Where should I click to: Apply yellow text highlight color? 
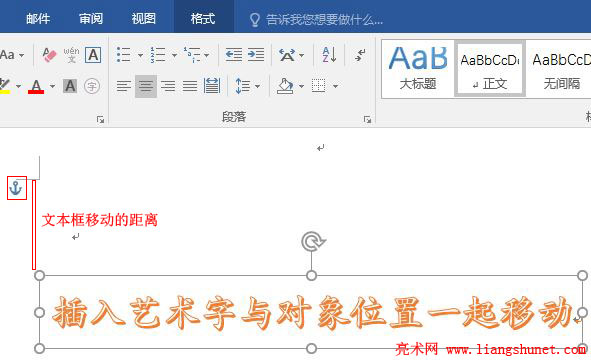click(x=5, y=86)
